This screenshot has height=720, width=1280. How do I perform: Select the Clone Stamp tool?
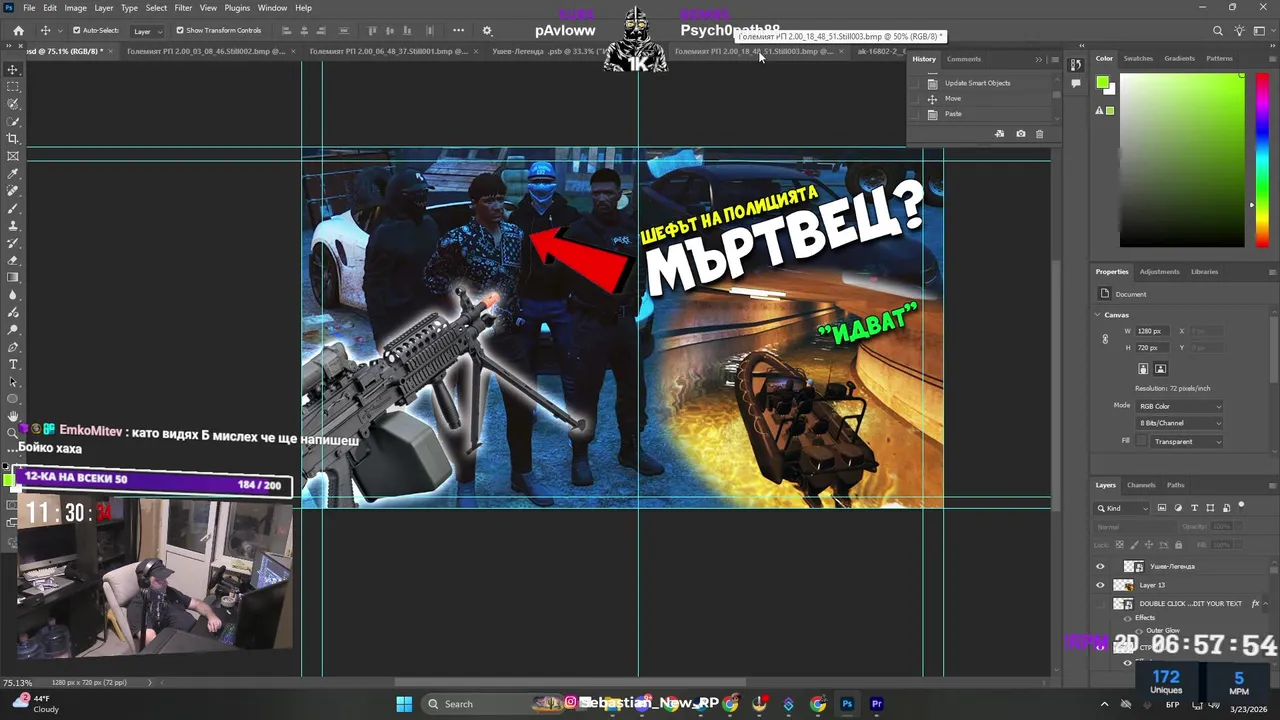pyautogui.click(x=13, y=226)
